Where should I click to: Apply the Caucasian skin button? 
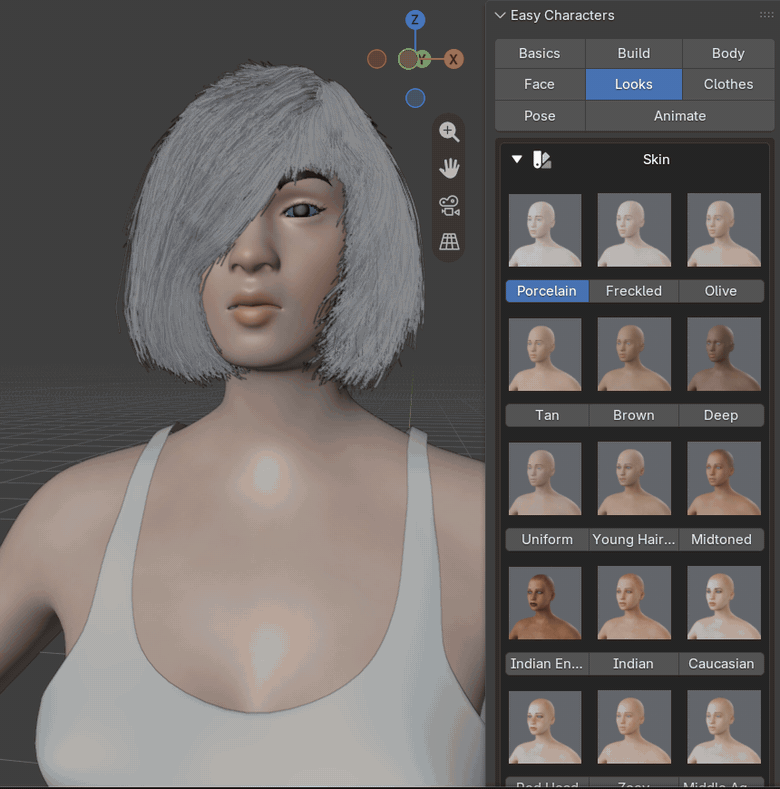tap(721, 664)
